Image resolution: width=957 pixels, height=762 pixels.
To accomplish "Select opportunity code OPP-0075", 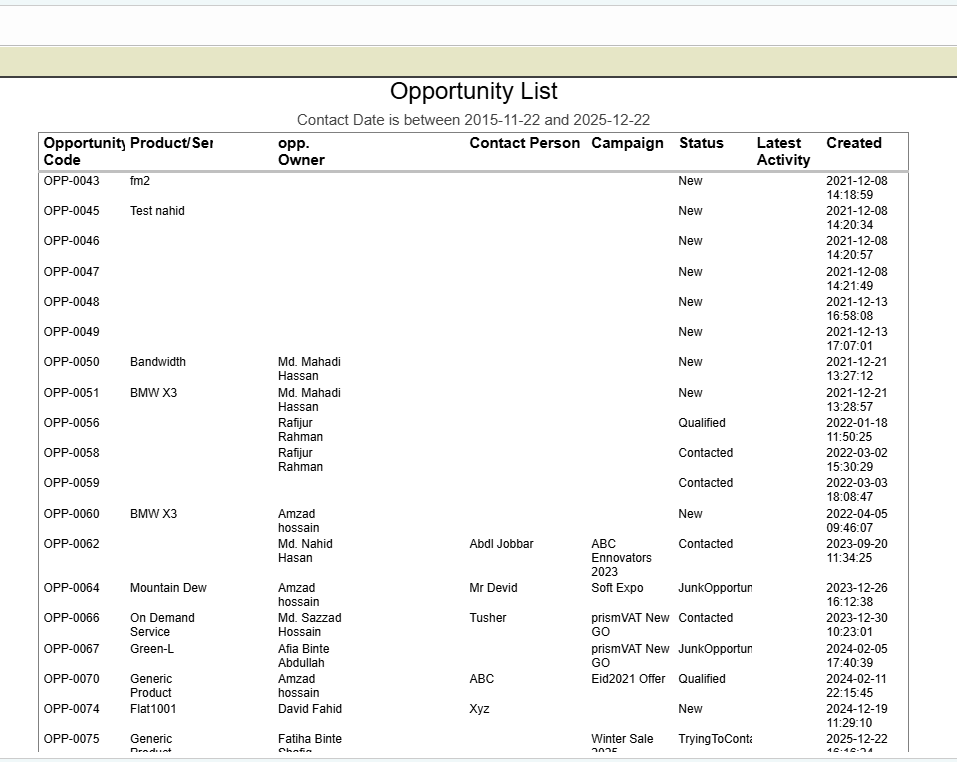I will 71,739.
